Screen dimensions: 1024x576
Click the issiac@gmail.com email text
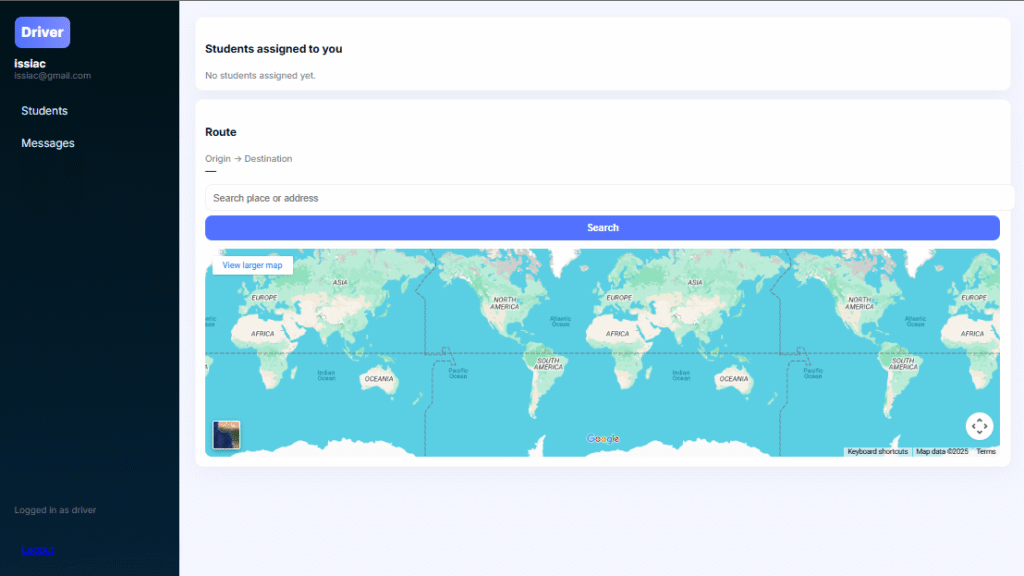pos(52,76)
